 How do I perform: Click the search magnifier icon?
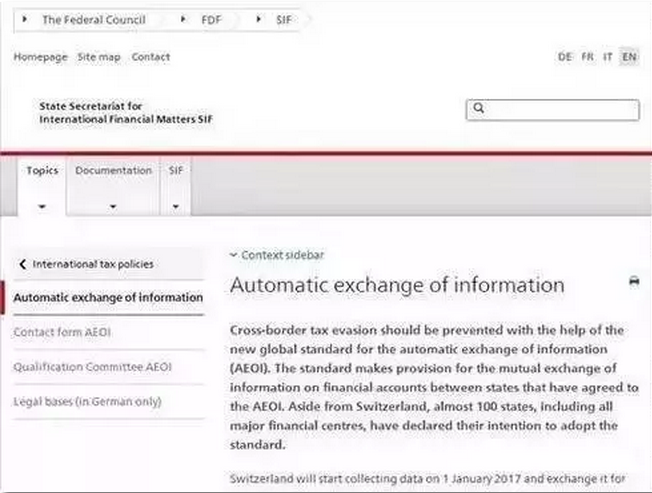[479, 109]
